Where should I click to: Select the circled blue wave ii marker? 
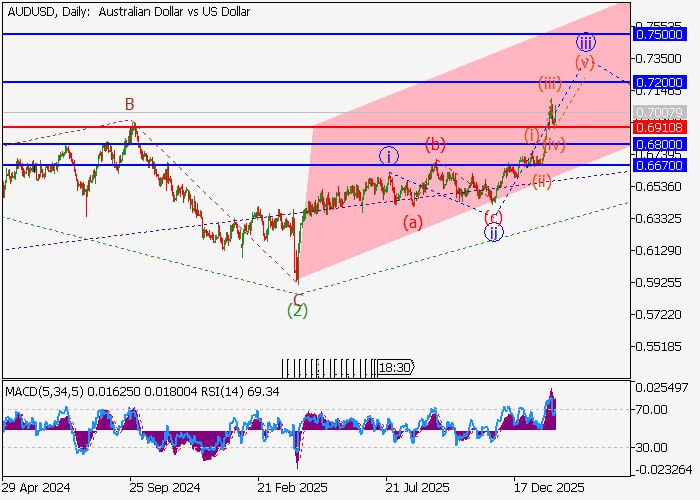pyautogui.click(x=493, y=233)
